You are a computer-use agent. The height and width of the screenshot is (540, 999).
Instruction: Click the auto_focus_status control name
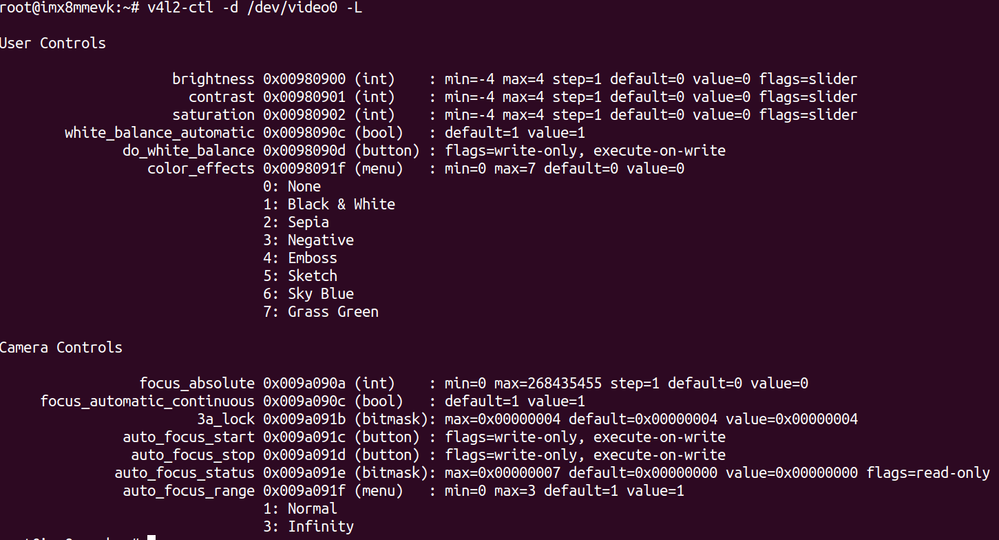(184, 473)
